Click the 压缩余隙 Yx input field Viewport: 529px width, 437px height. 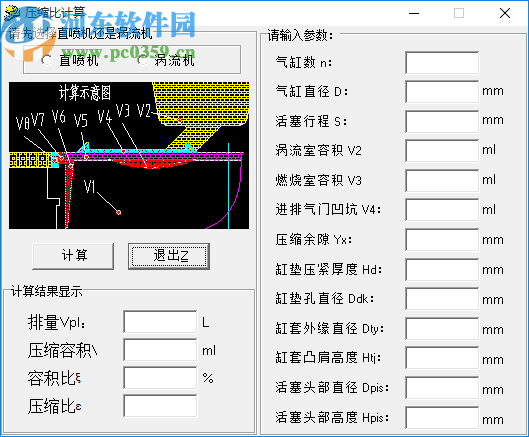tap(442, 240)
